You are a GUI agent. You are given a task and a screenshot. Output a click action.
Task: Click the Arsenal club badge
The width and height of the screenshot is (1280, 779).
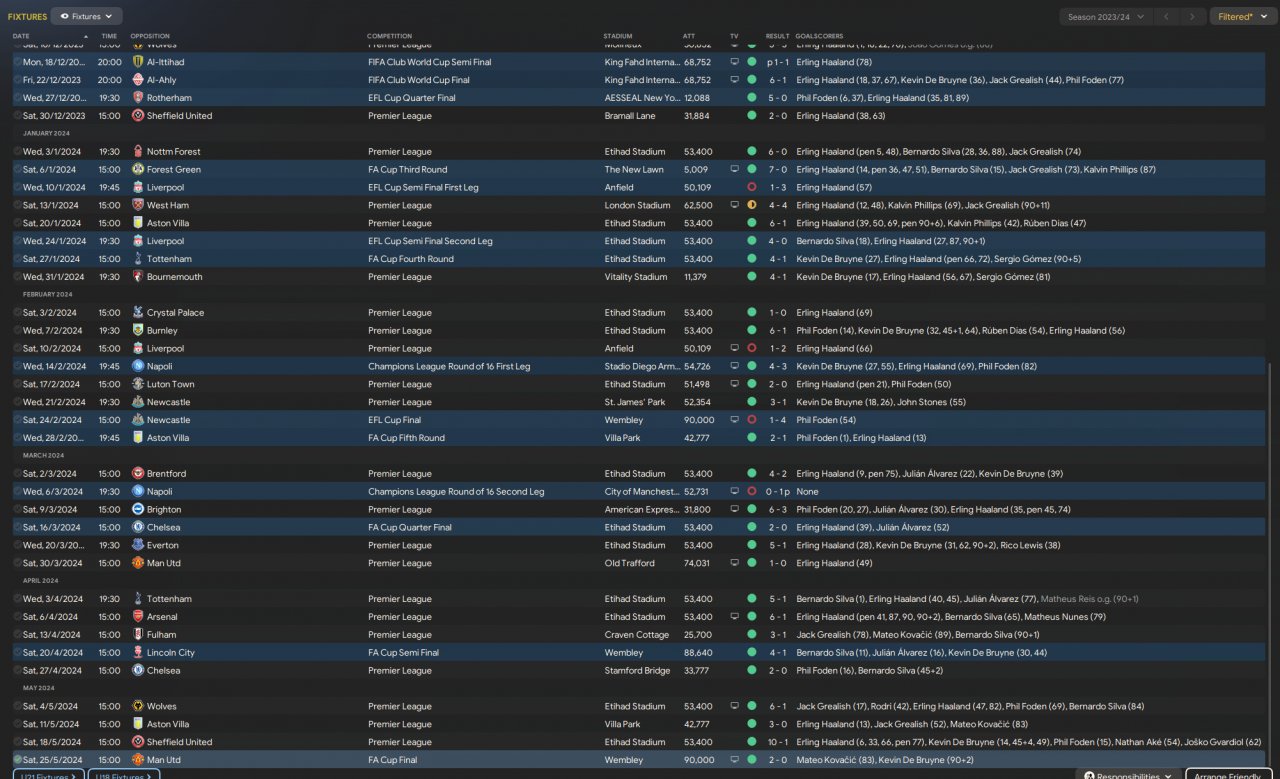point(138,617)
